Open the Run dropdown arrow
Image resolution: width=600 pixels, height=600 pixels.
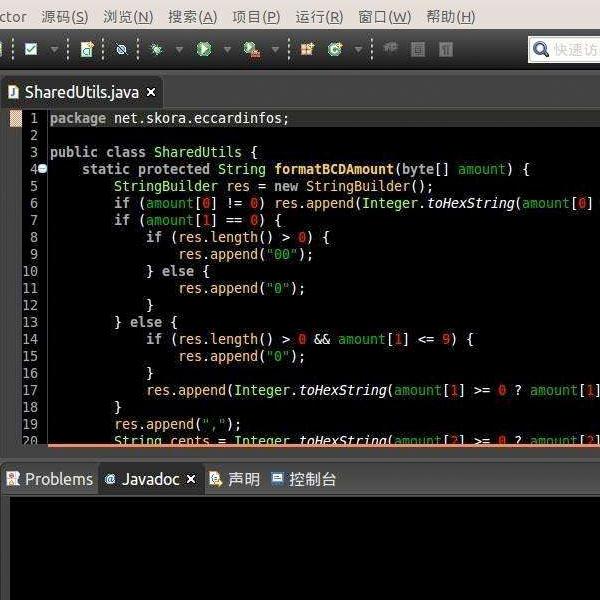227,49
